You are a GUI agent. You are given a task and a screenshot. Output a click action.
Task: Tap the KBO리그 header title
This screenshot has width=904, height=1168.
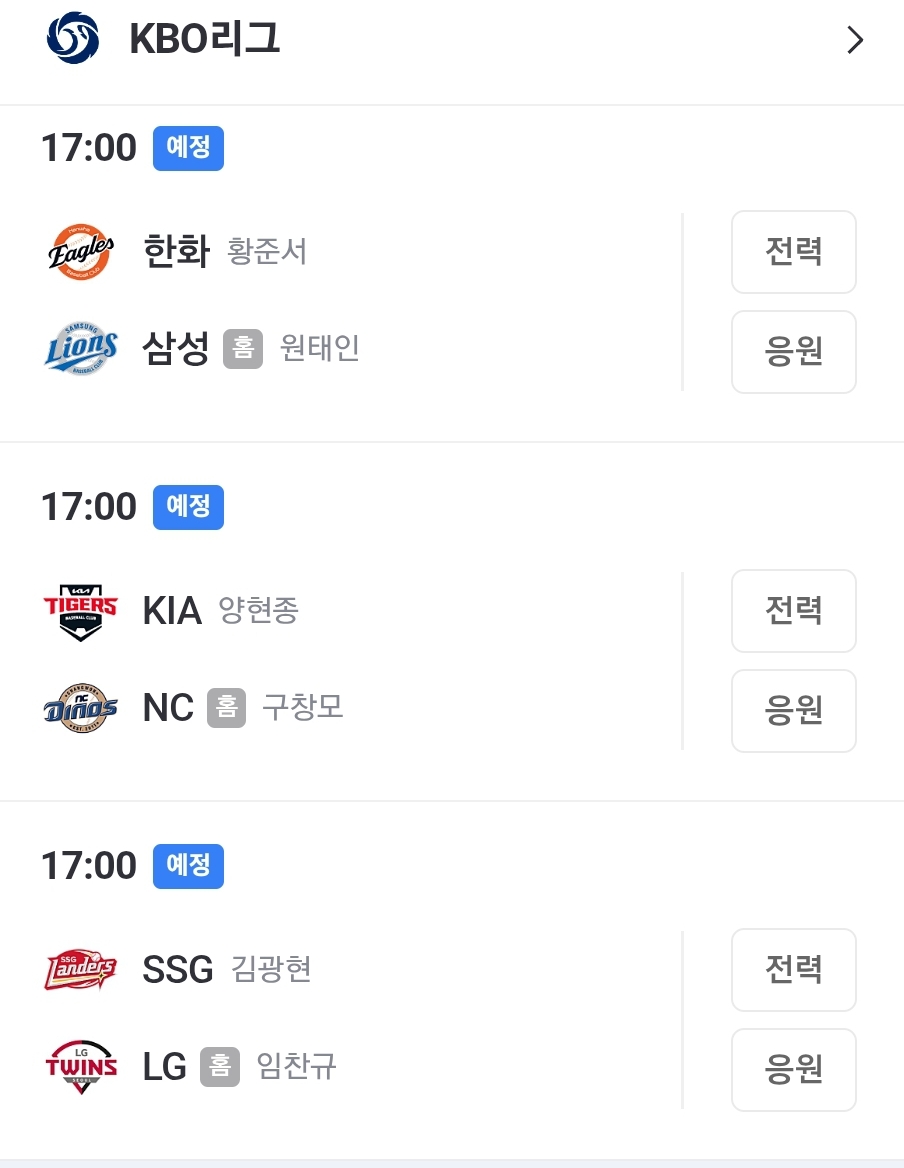tap(204, 40)
